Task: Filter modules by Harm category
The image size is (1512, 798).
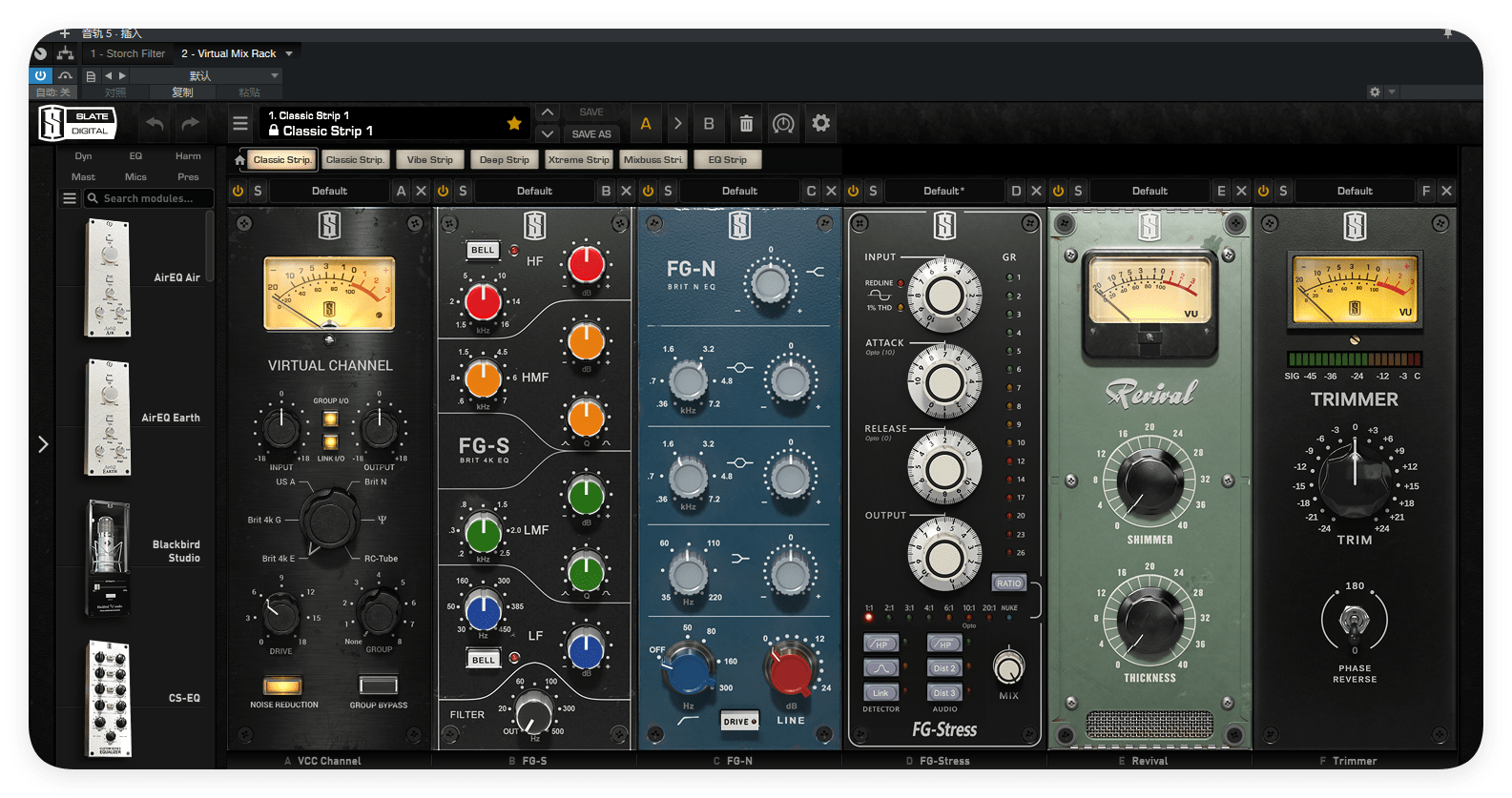Action: 188,156
